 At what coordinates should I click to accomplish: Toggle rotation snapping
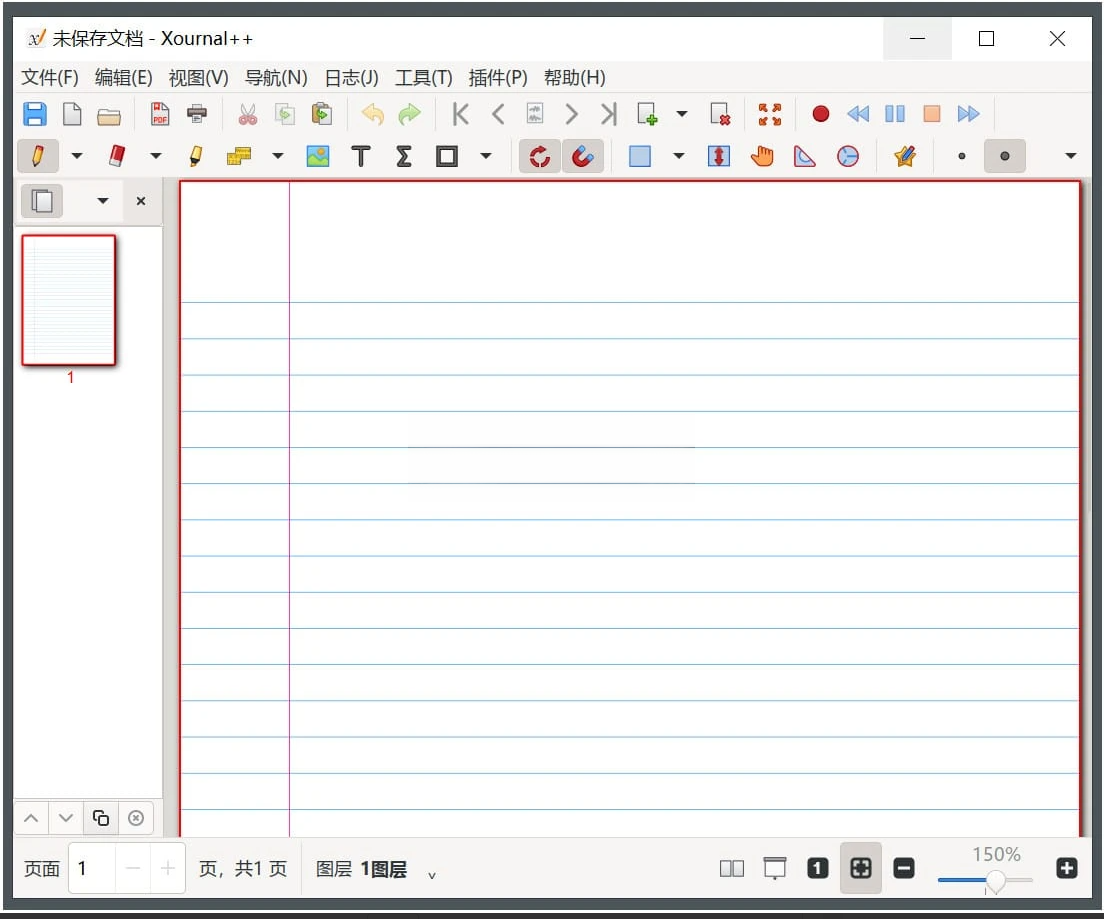point(540,156)
